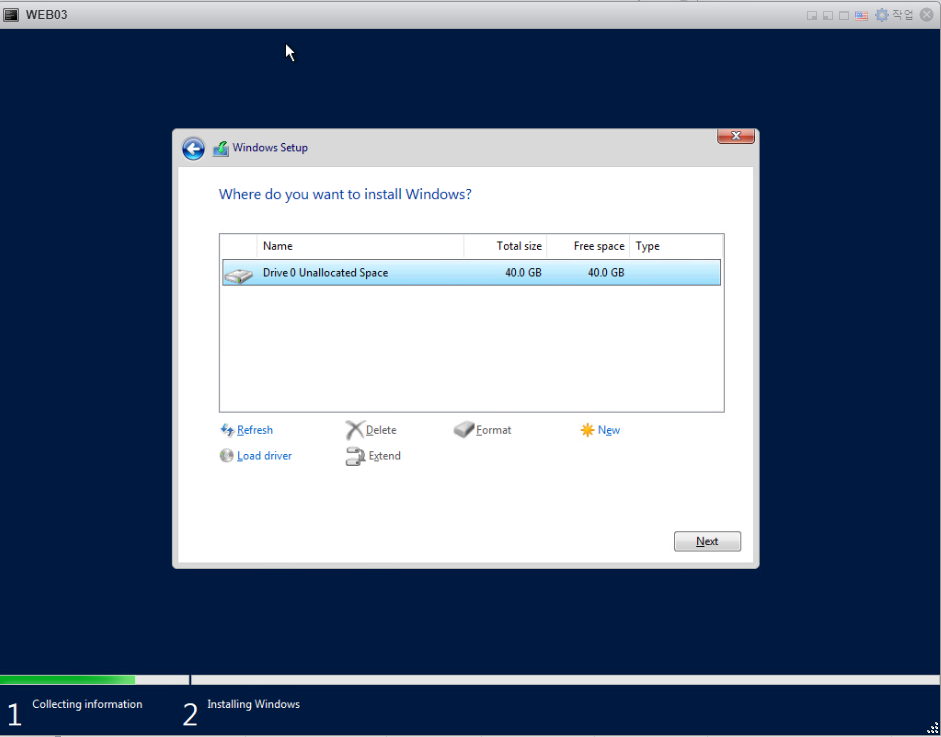Click the Load driver link
This screenshot has width=941, height=737.
point(264,456)
